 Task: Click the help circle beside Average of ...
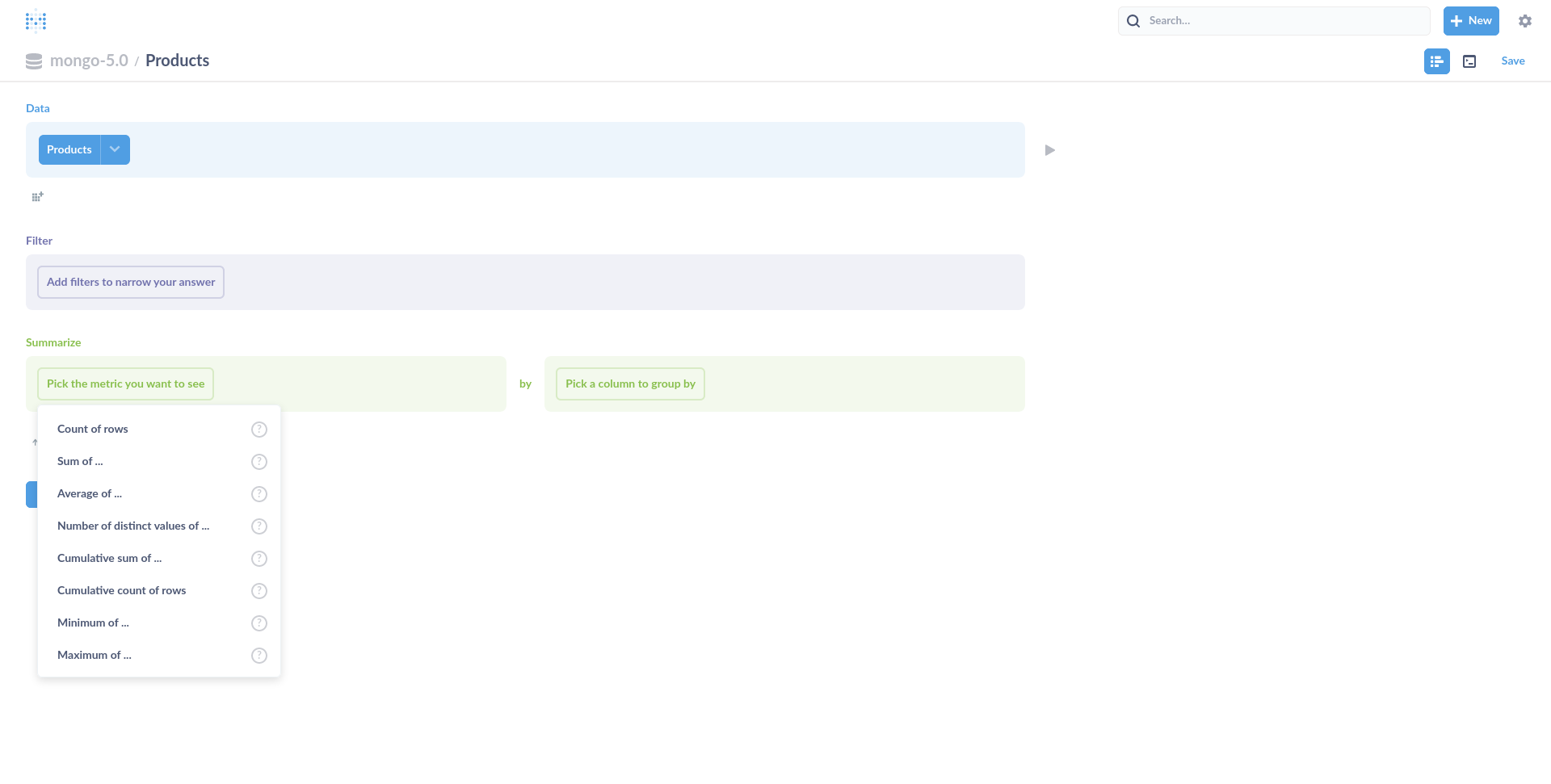(258, 493)
